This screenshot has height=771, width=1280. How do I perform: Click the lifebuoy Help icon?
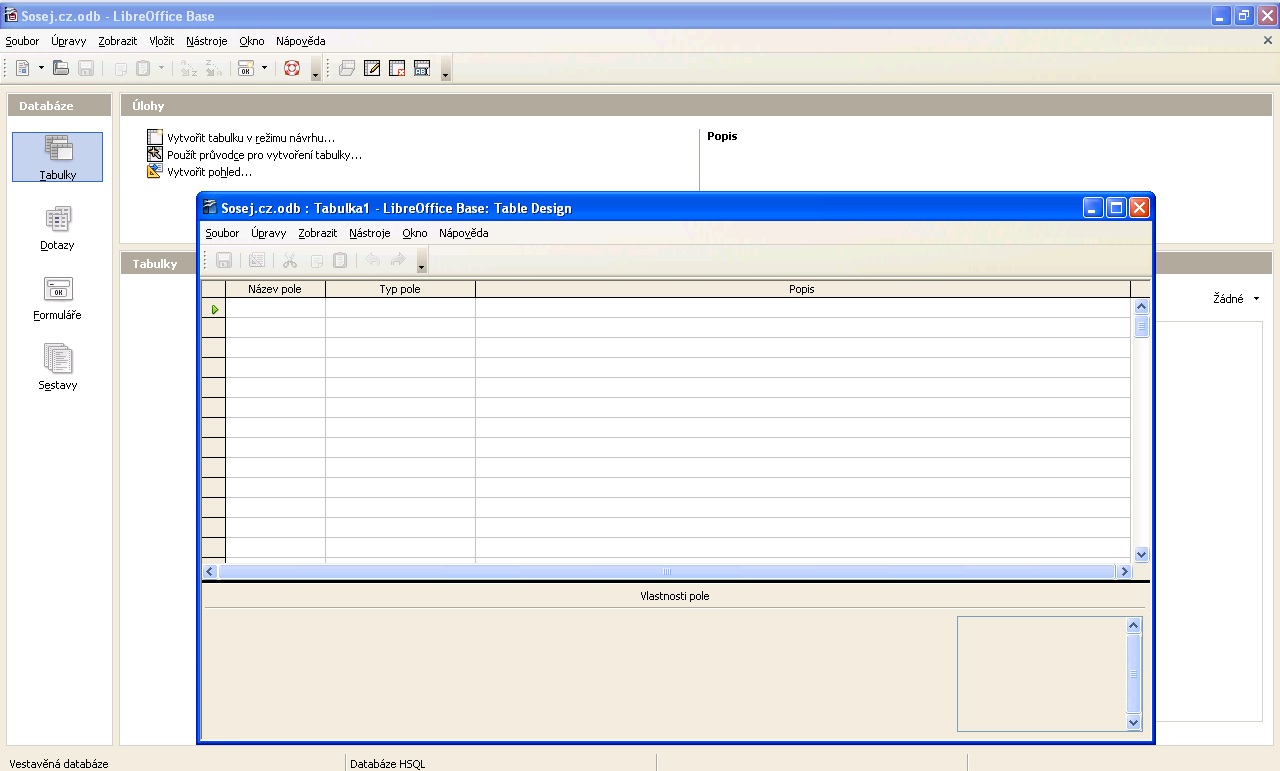[x=292, y=68]
